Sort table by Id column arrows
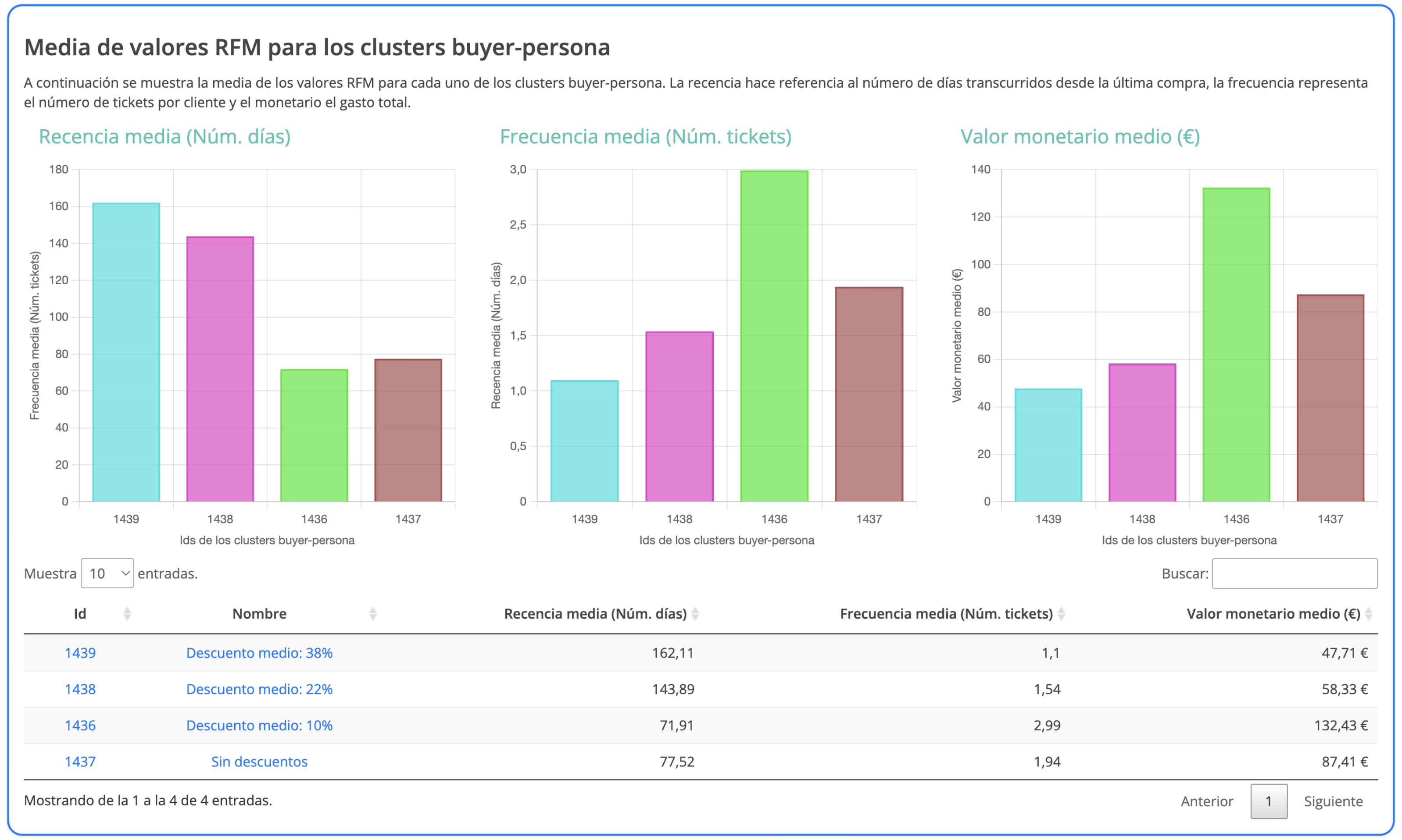 [127, 614]
